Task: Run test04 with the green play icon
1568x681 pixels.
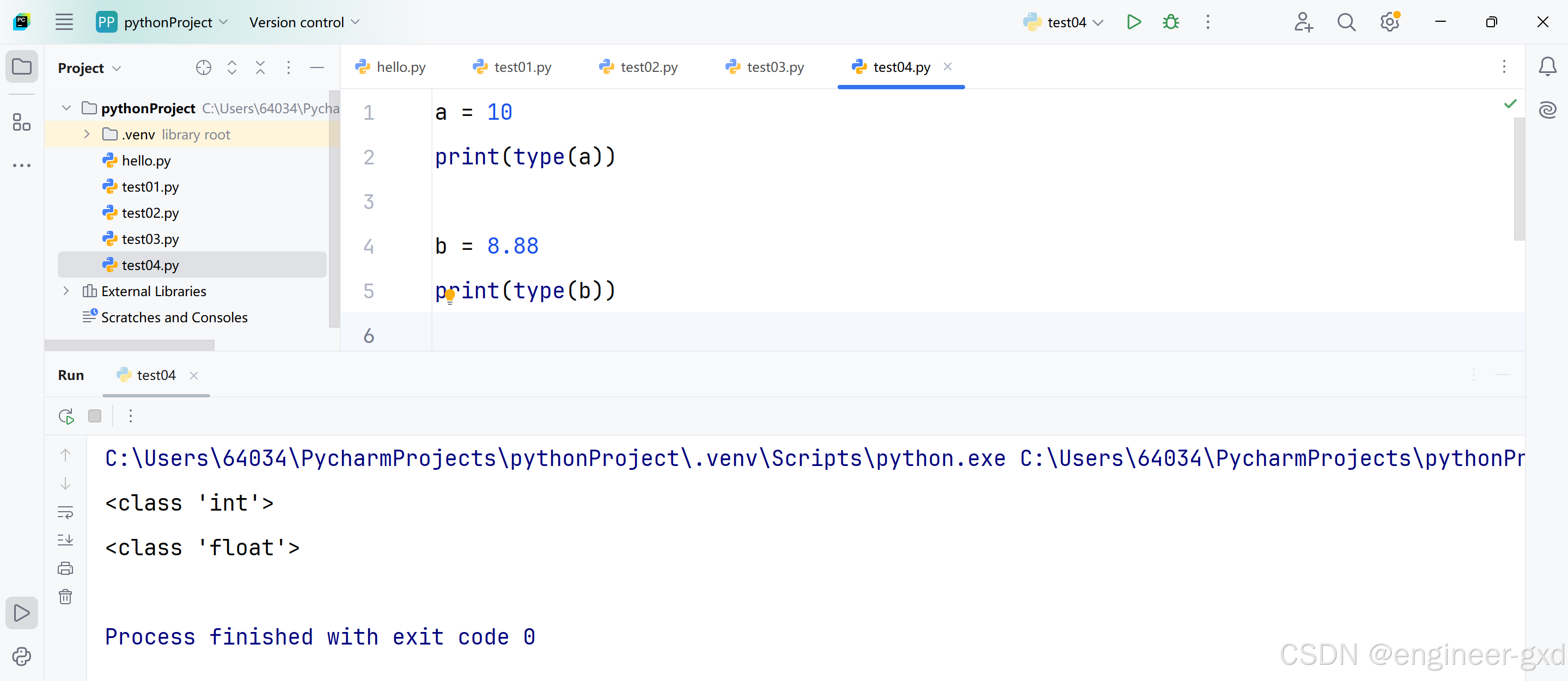Action: coord(1133,22)
